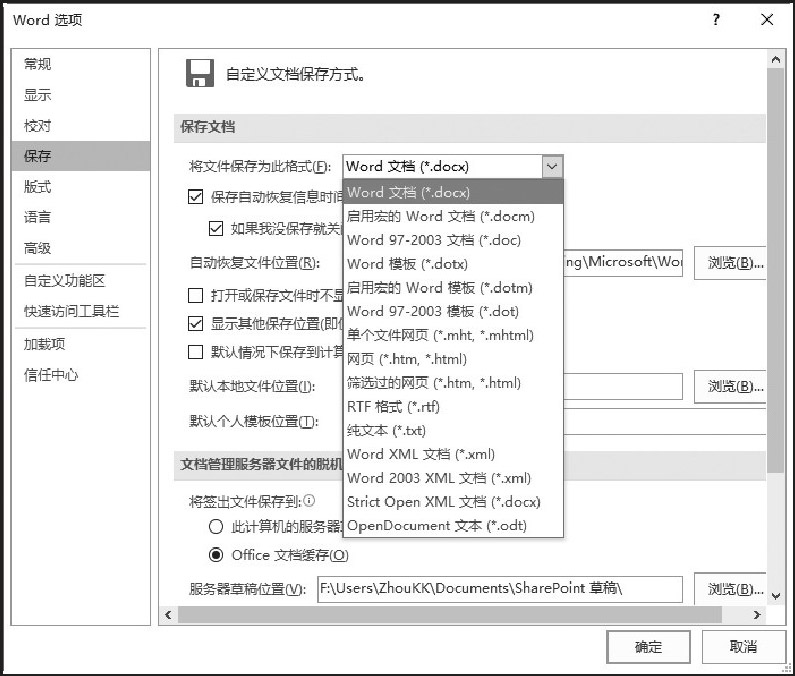
Task: Choose Word 模板 (*.dotx)
Action: click(453, 264)
